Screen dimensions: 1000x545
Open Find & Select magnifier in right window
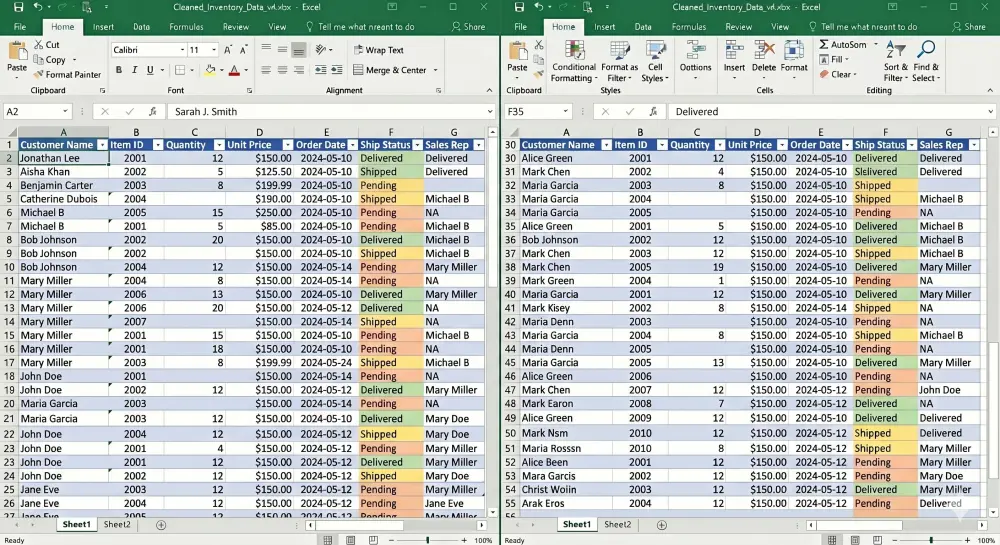point(925,61)
